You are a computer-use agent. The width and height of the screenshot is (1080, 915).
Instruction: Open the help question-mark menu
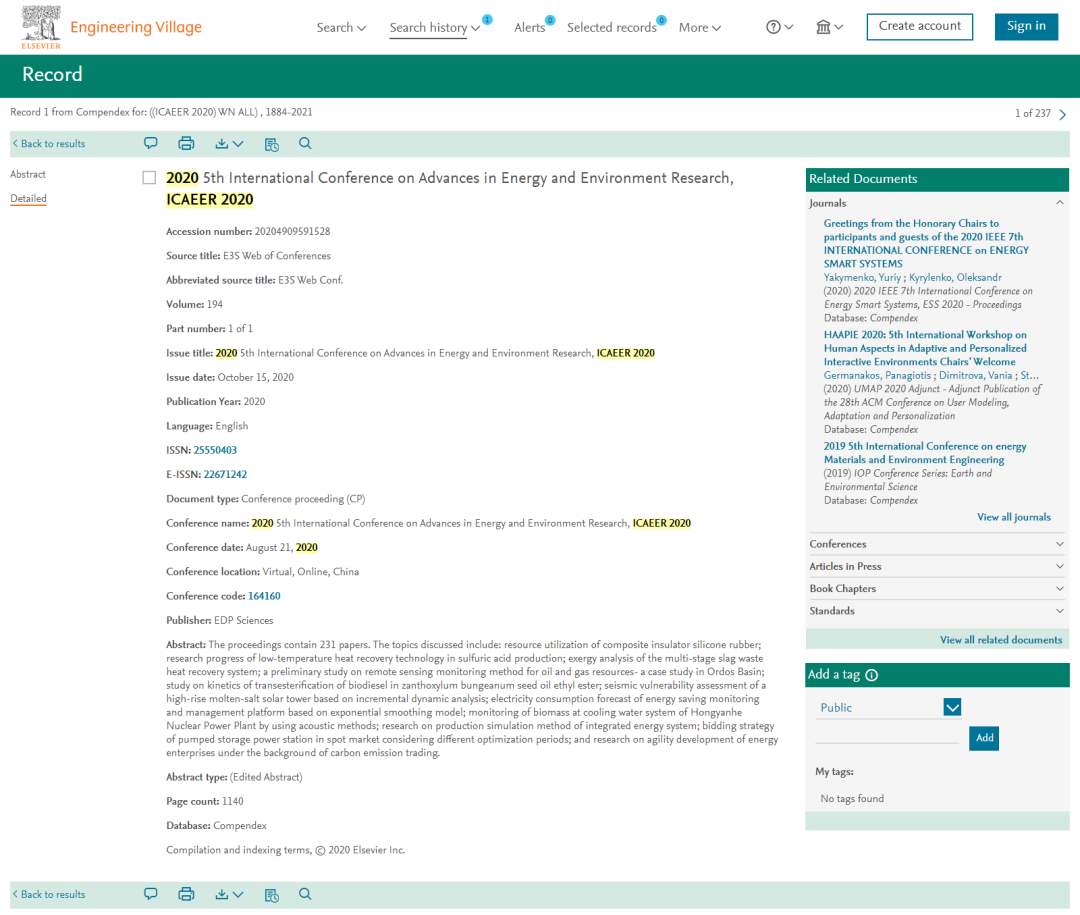779,27
